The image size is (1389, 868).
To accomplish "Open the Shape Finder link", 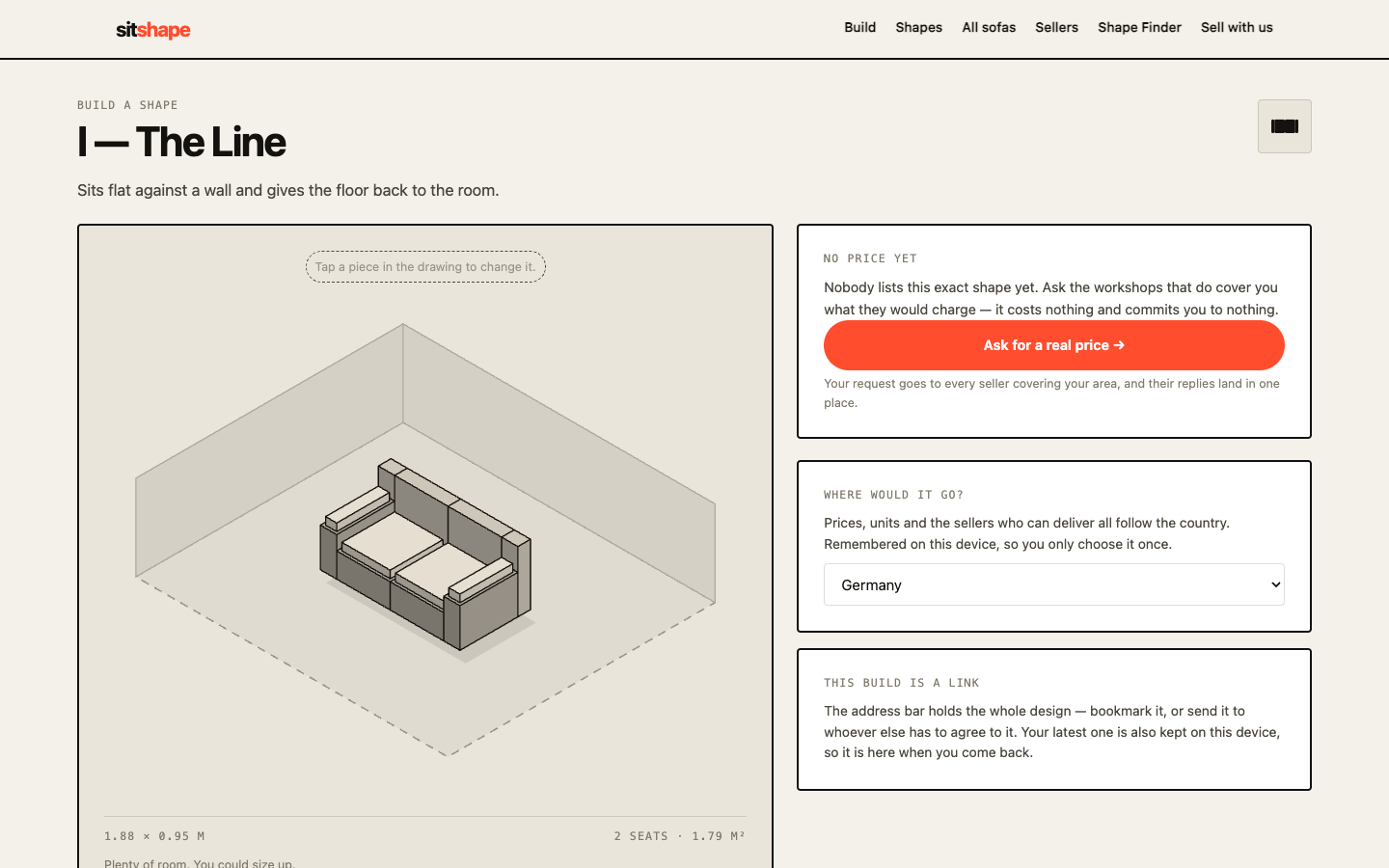I will [1139, 27].
